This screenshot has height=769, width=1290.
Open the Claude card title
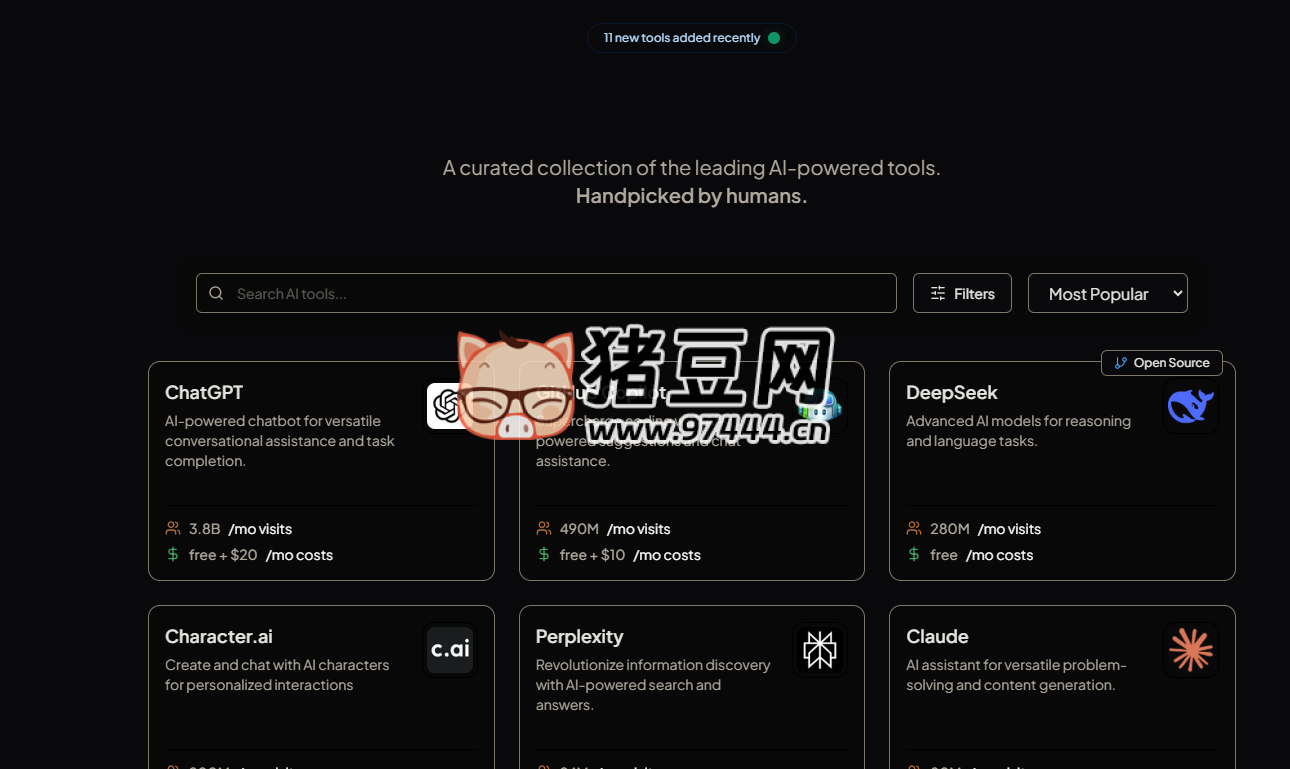point(937,636)
